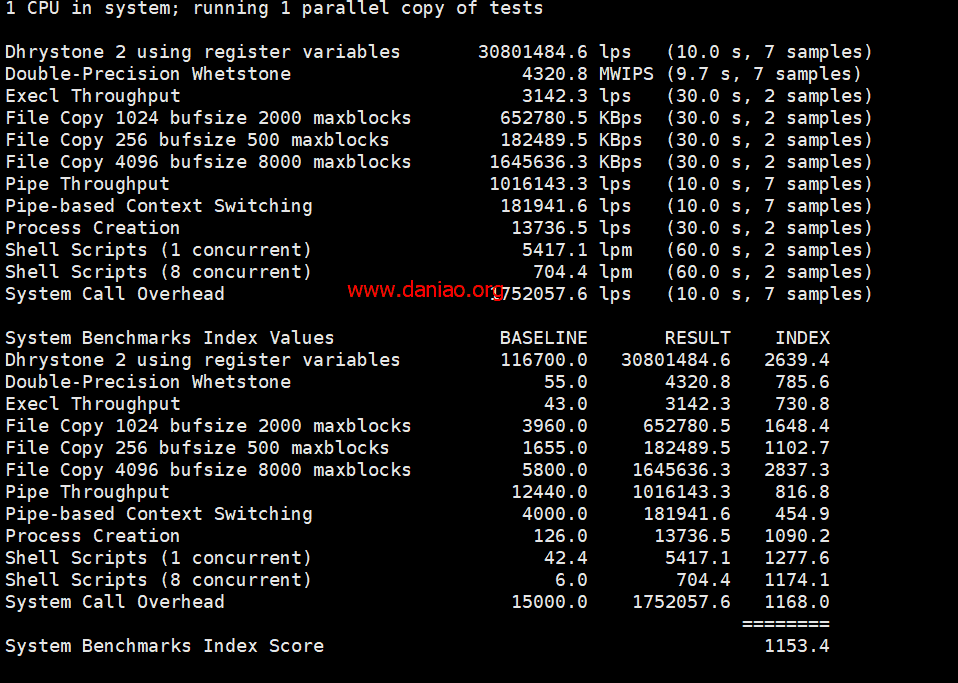The width and height of the screenshot is (958, 683).
Task: Click the lowest index value 454.9
Action: [x=803, y=514]
